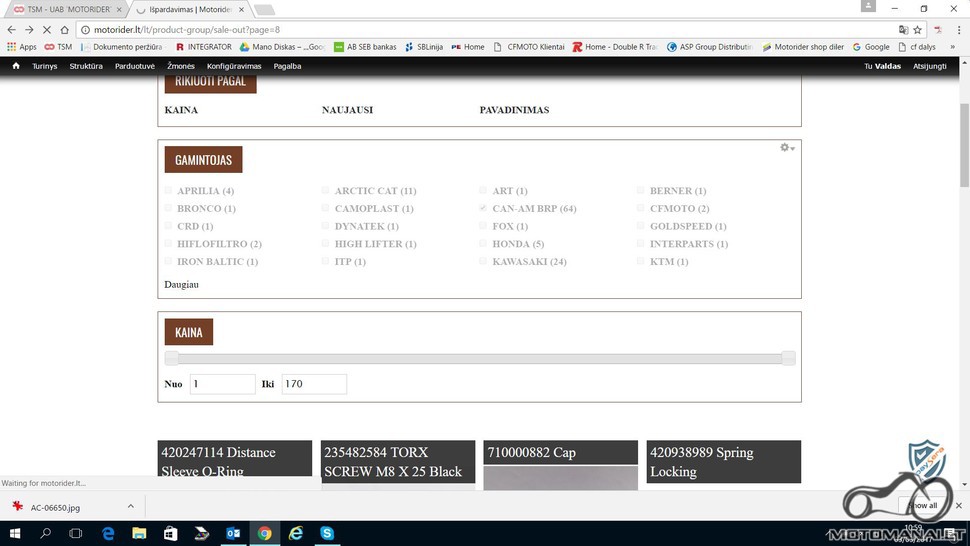This screenshot has width=970, height=546.
Task: Open the Žmonės admin menu
Action: pyautogui.click(x=181, y=66)
